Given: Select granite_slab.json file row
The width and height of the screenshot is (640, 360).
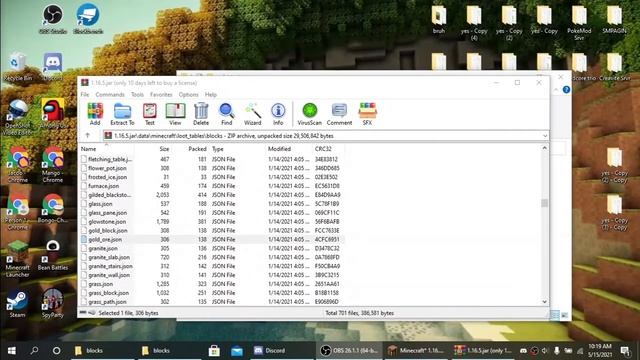Looking at the screenshot, I should coord(211,257).
